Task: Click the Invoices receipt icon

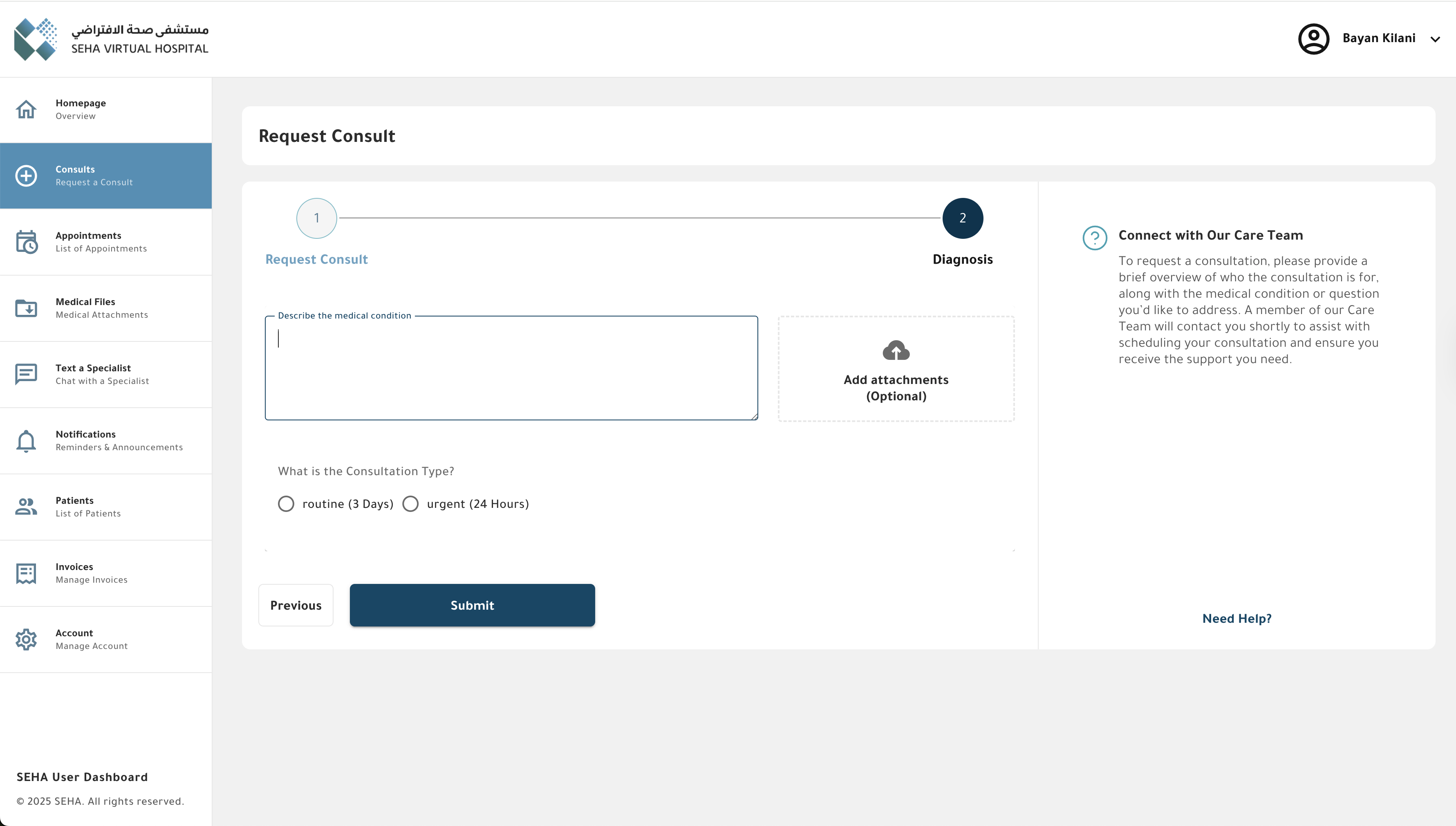Action: [x=26, y=573]
